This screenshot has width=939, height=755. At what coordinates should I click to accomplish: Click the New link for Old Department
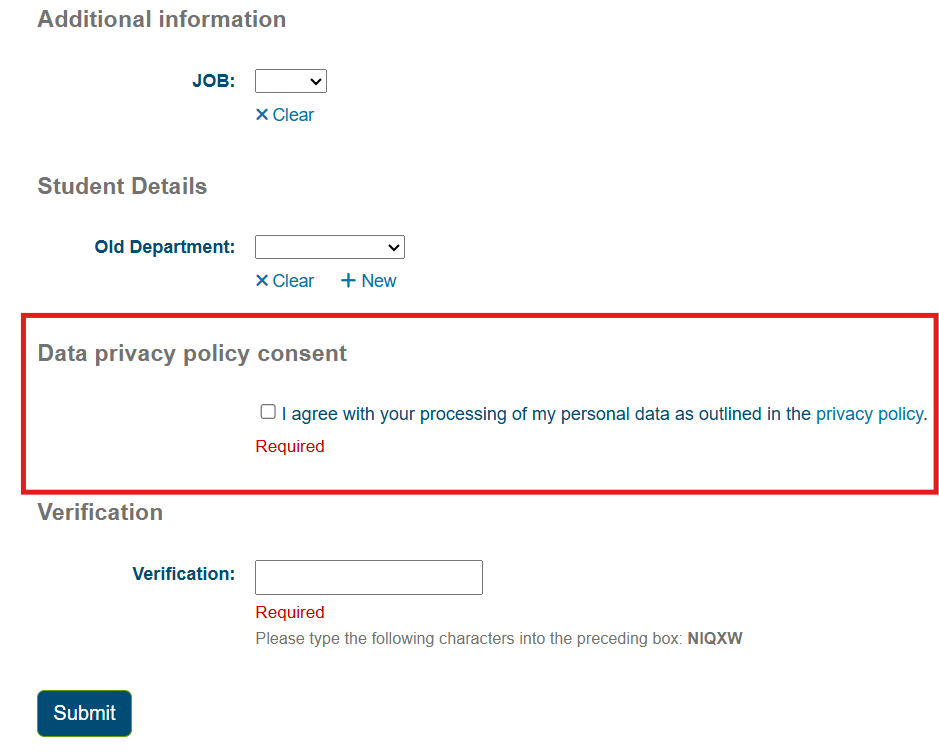coord(379,281)
